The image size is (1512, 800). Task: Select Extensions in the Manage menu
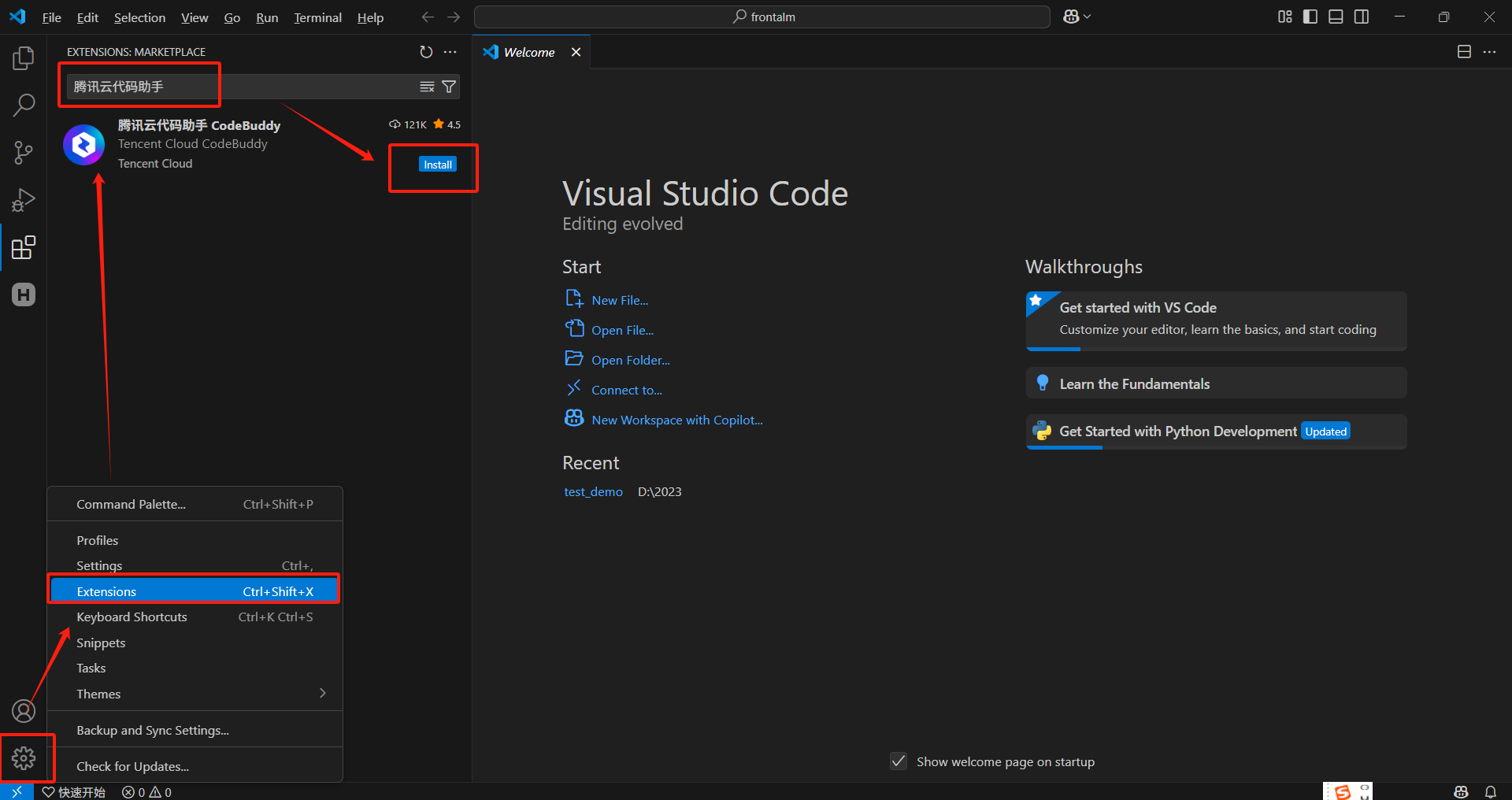(195, 591)
